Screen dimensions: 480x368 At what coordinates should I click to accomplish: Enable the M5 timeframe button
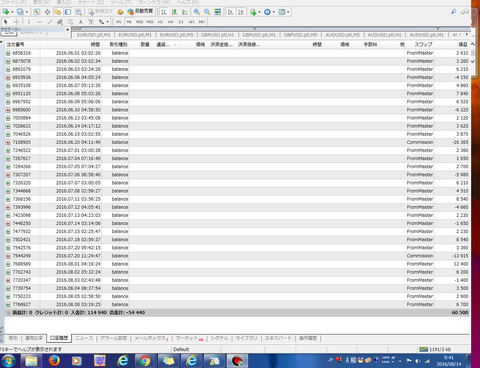click(x=129, y=22)
